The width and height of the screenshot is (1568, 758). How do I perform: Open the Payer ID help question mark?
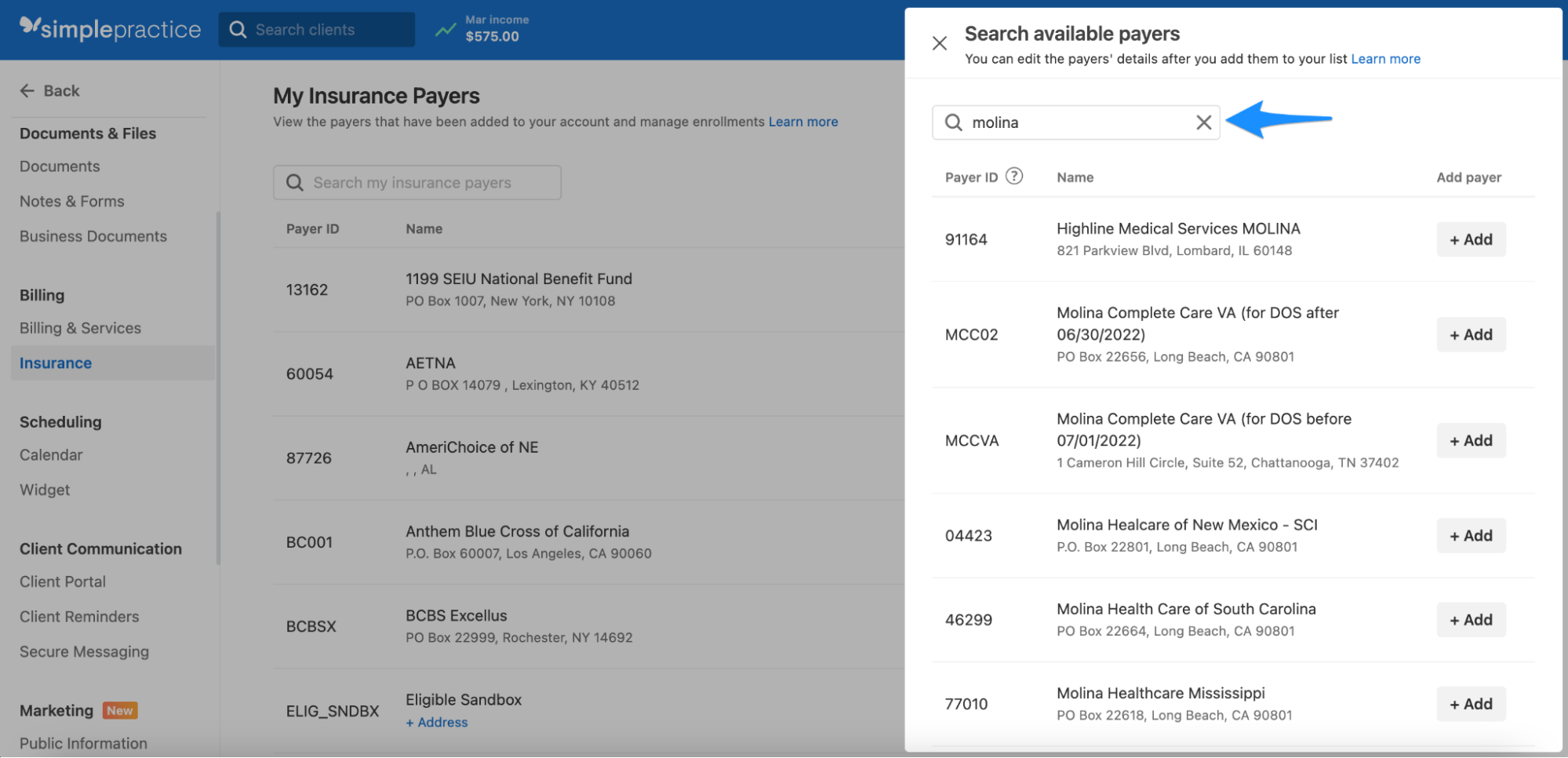click(x=1015, y=177)
